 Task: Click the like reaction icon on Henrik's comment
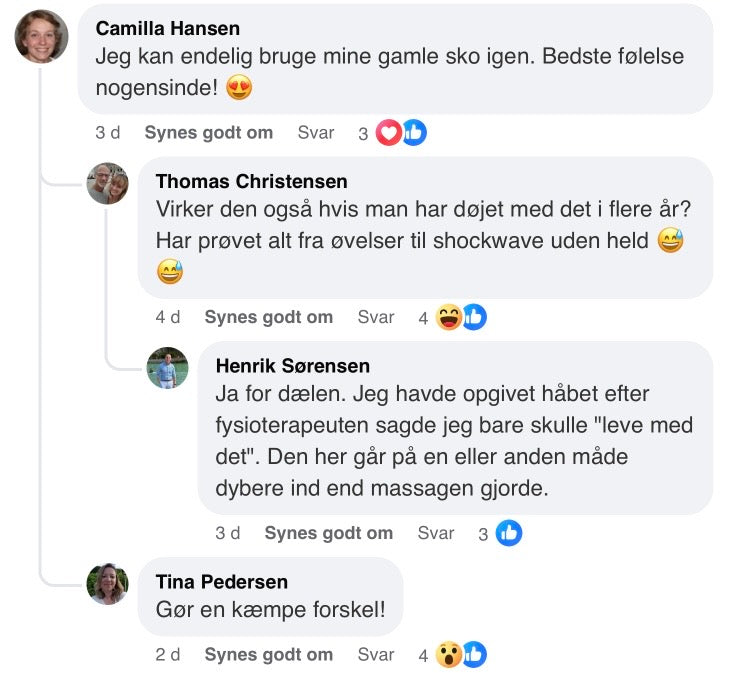[x=509, y=533]
